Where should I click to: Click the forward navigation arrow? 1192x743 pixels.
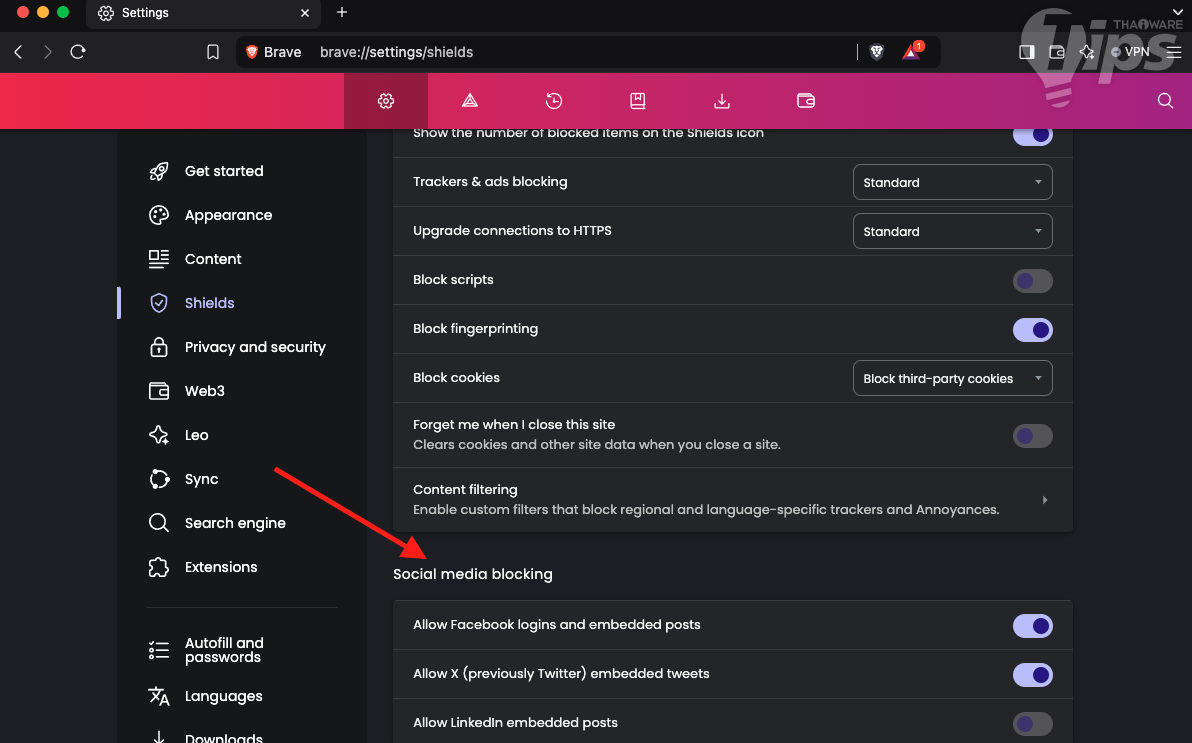(48, 52)
